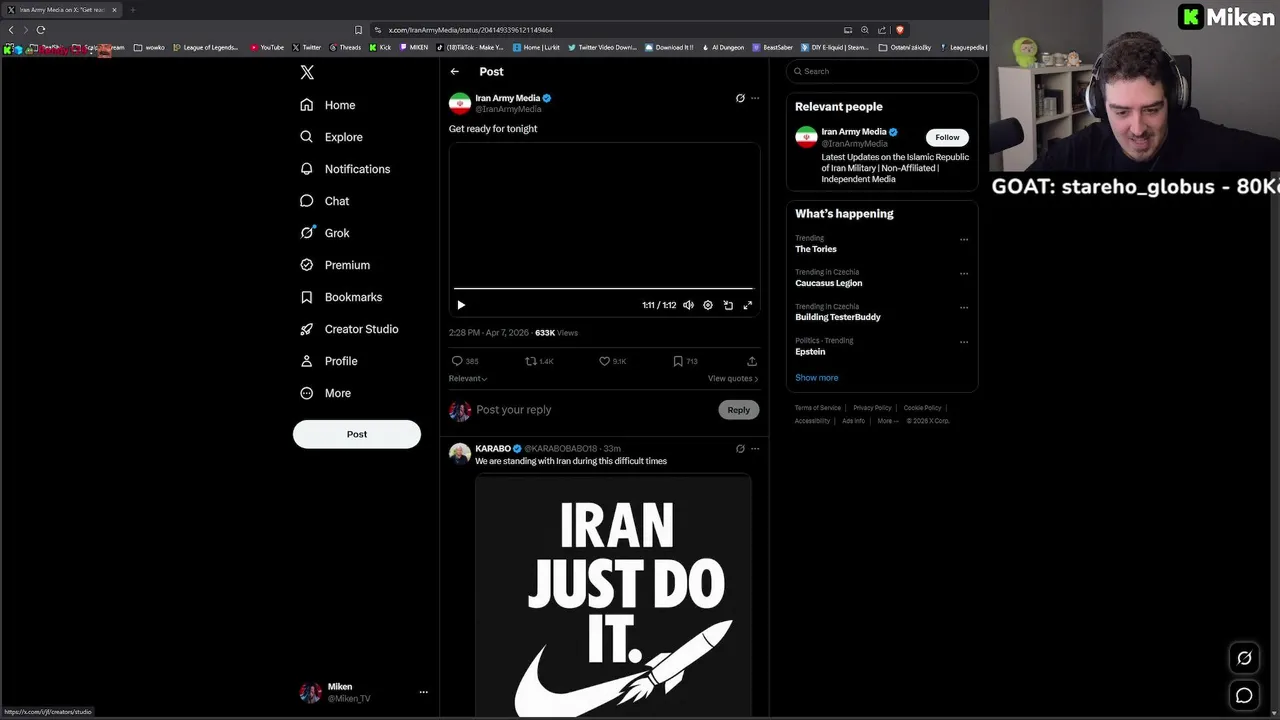Click the browser back arrow
Viewport: 1280px width, 720px height.
pos(11,30)
